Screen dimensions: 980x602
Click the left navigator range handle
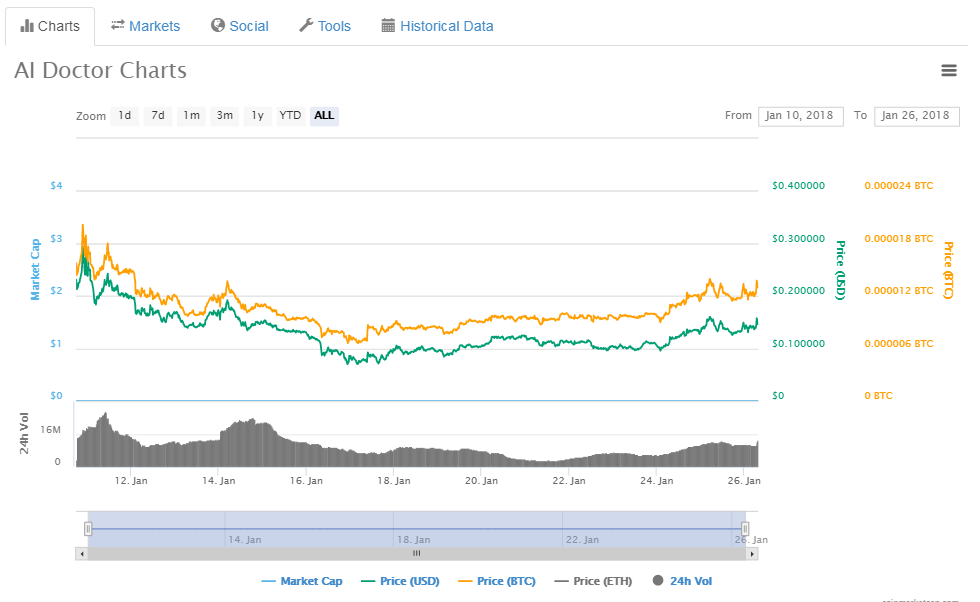88,529
